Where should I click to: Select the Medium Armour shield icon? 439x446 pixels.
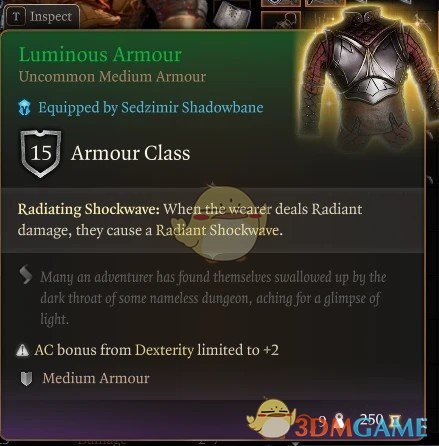26,379
